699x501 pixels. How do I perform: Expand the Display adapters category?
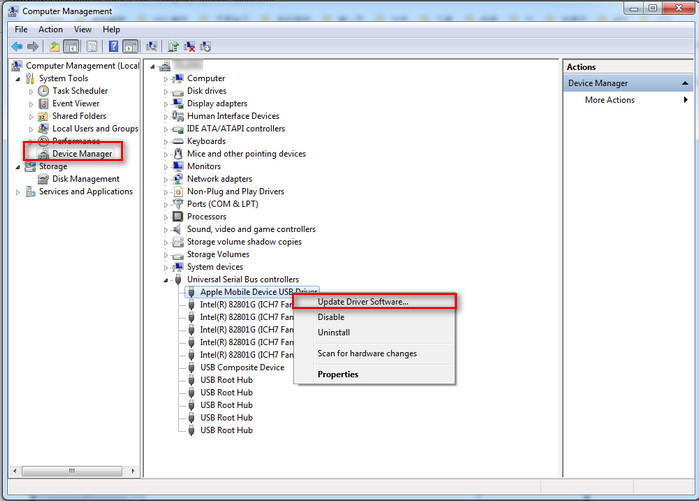tap(167, 103)
